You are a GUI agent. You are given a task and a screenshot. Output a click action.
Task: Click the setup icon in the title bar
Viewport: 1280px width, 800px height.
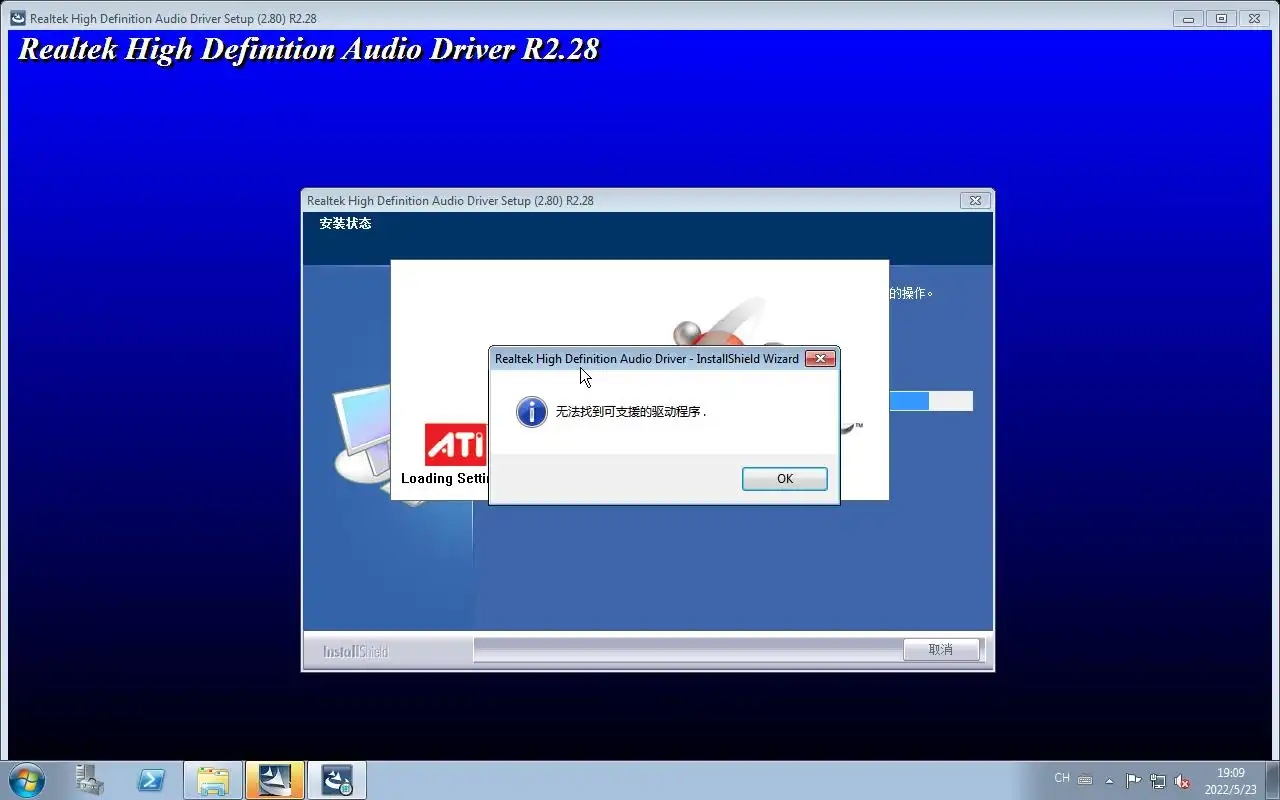click(18, 18)
